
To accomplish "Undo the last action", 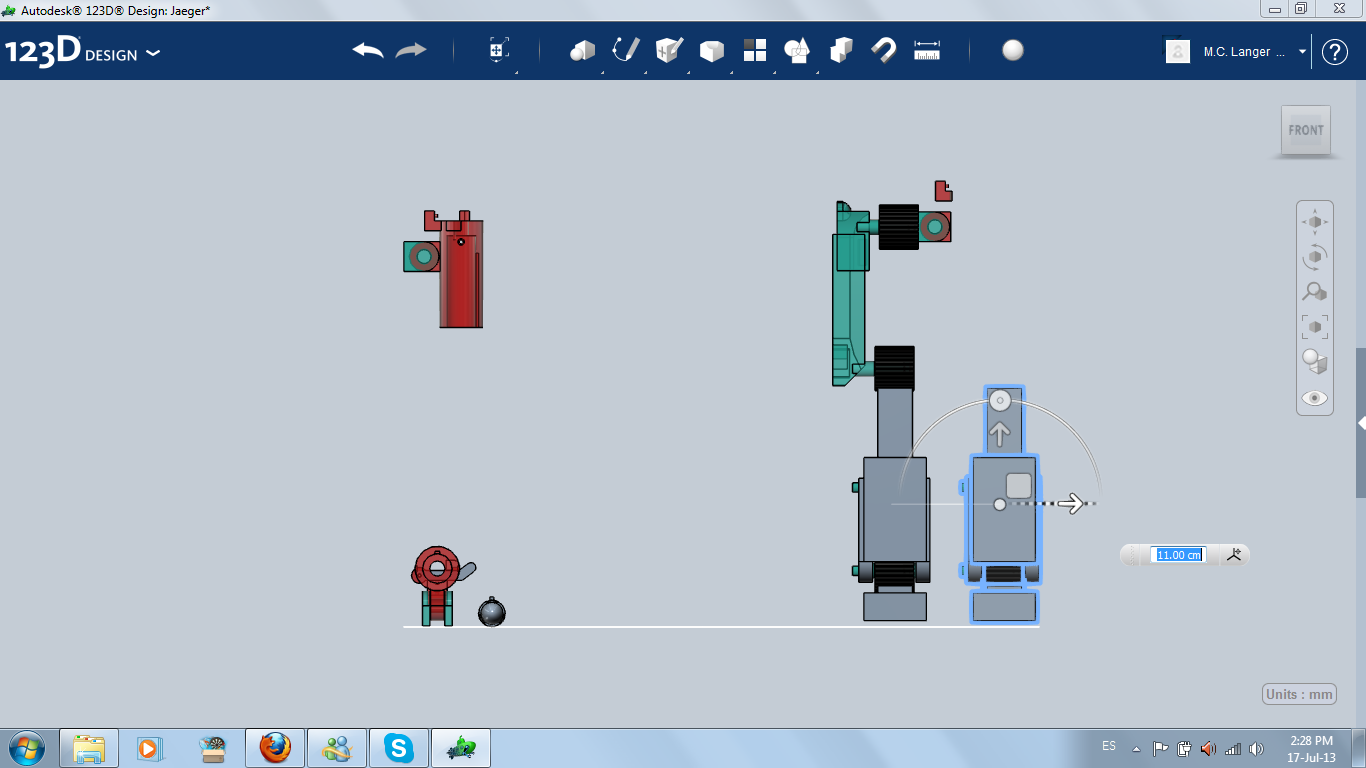I will (x=368, y=51).
